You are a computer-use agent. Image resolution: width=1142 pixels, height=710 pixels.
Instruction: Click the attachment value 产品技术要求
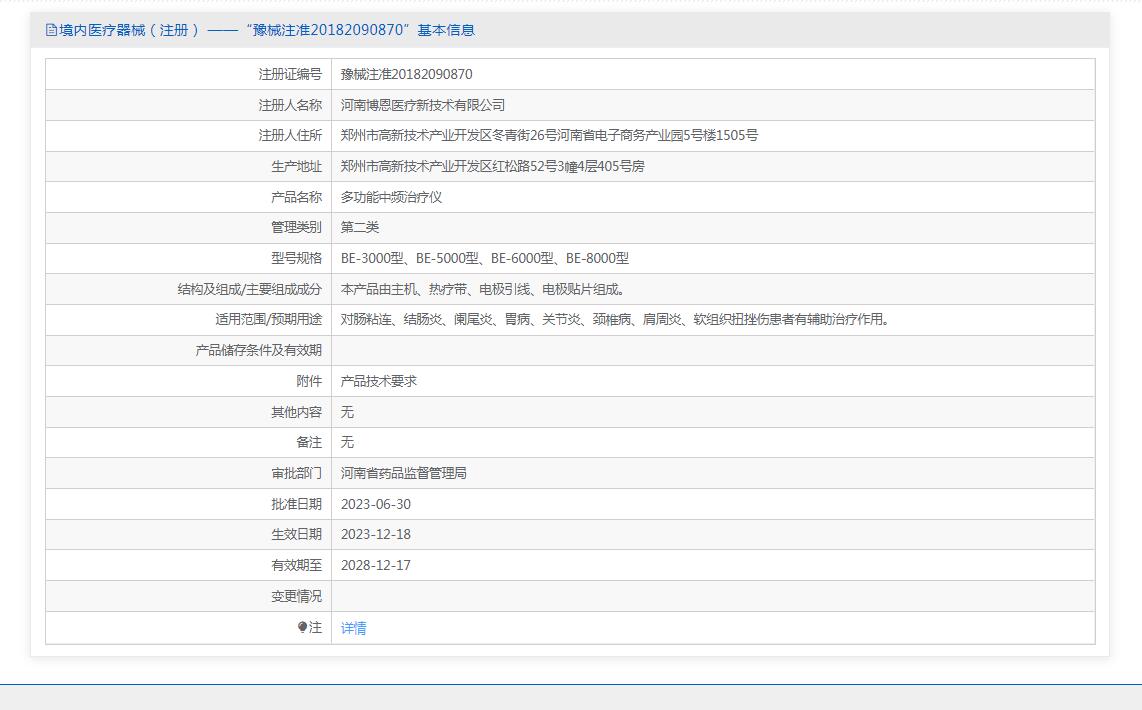pyautogui.click(x=379, y=381)
